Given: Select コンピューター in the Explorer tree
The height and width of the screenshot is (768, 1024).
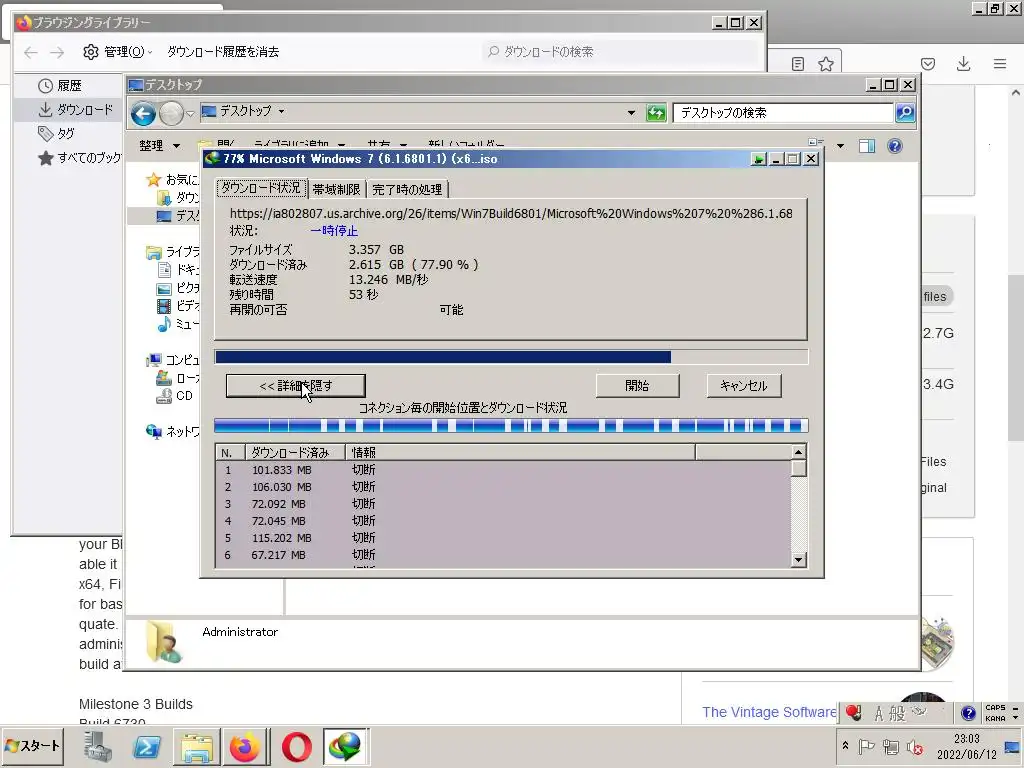Looking at the screenshot, I should point(174,360).
